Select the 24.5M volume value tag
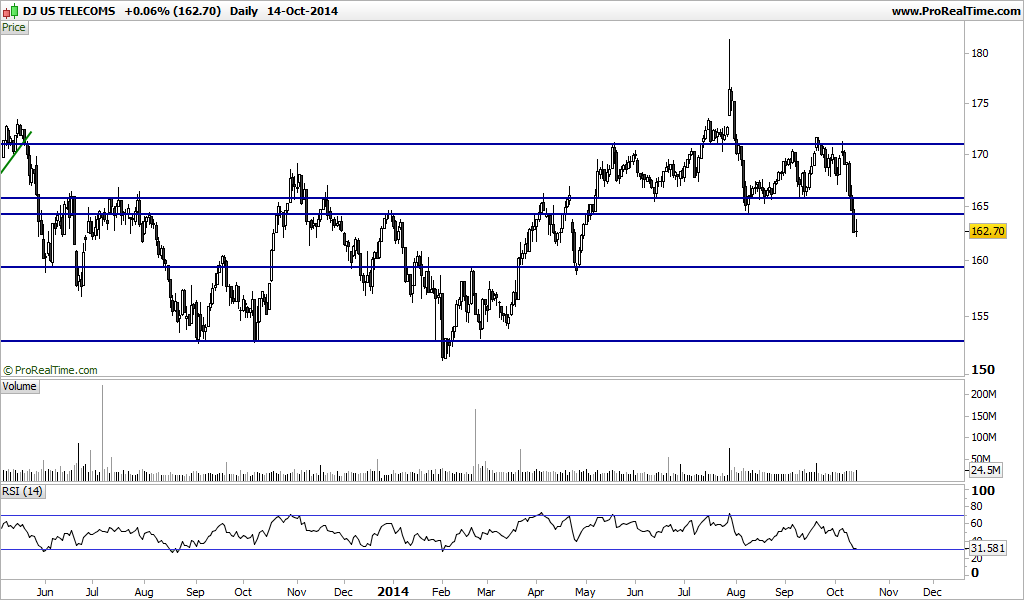Viewport: 1024px width, 600px height. pos(985,470)
